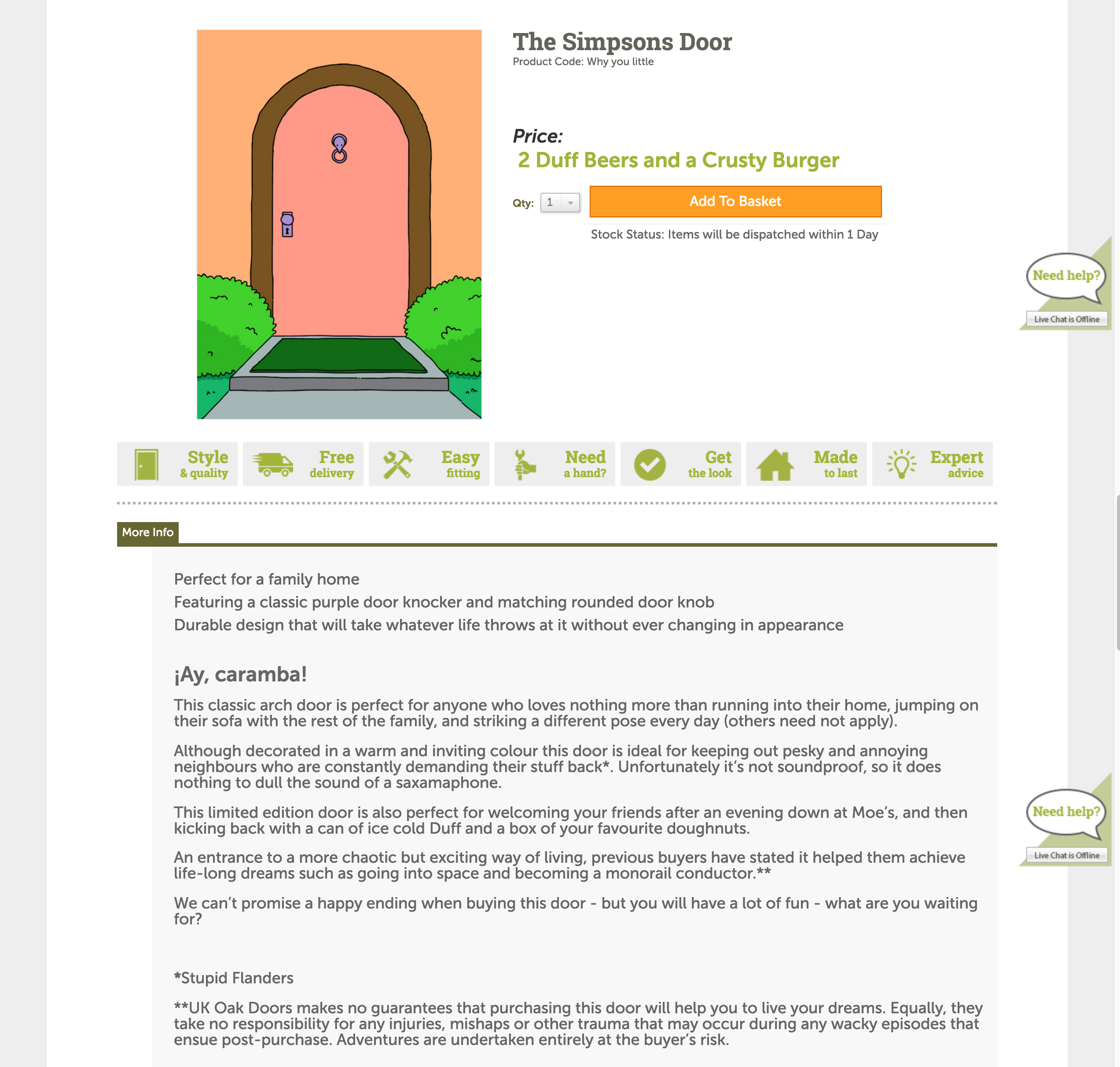Click the Live Chat is Offline toggle

coord(1066,320)
